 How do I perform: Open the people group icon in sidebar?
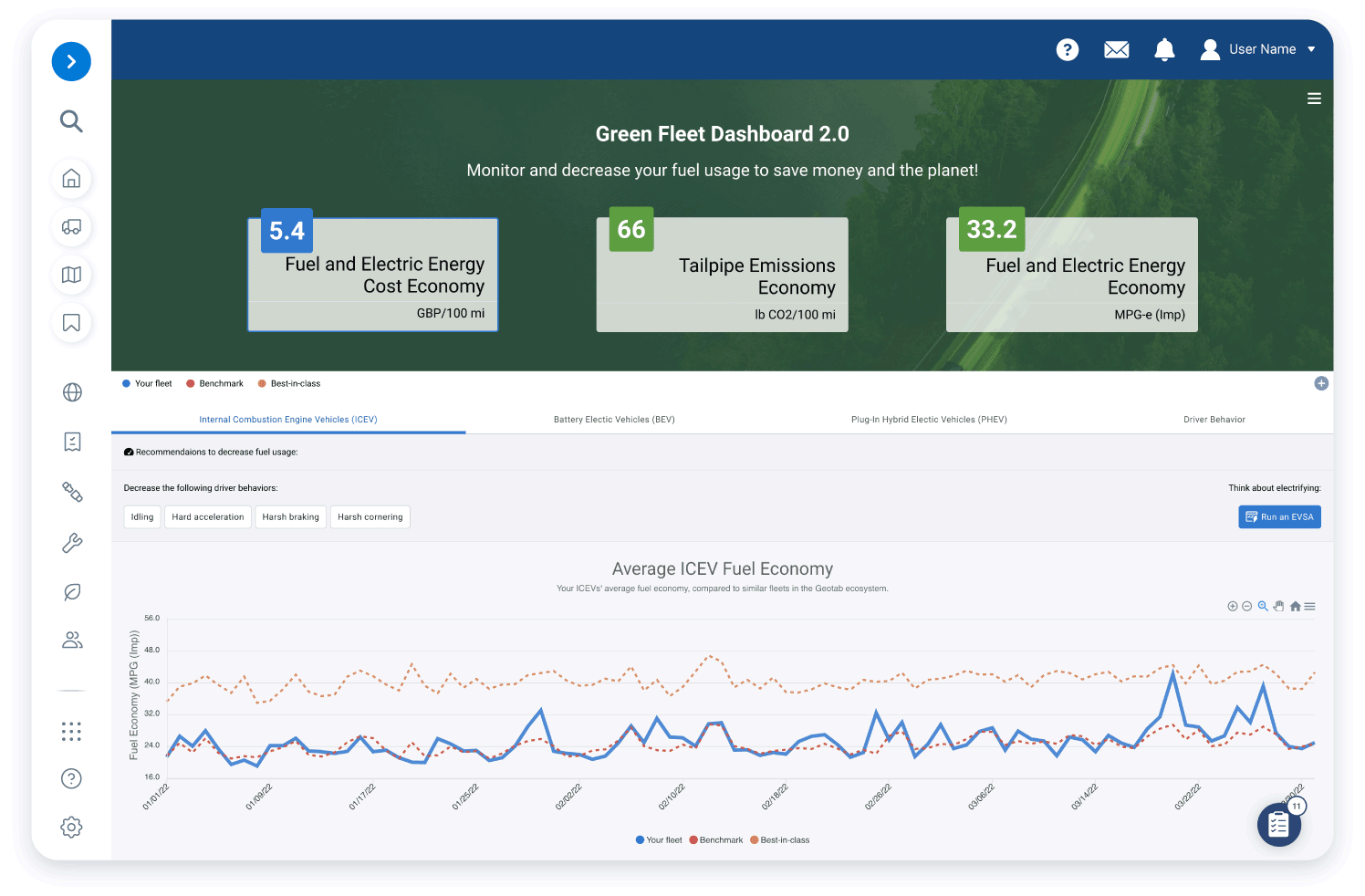(72, 641)
